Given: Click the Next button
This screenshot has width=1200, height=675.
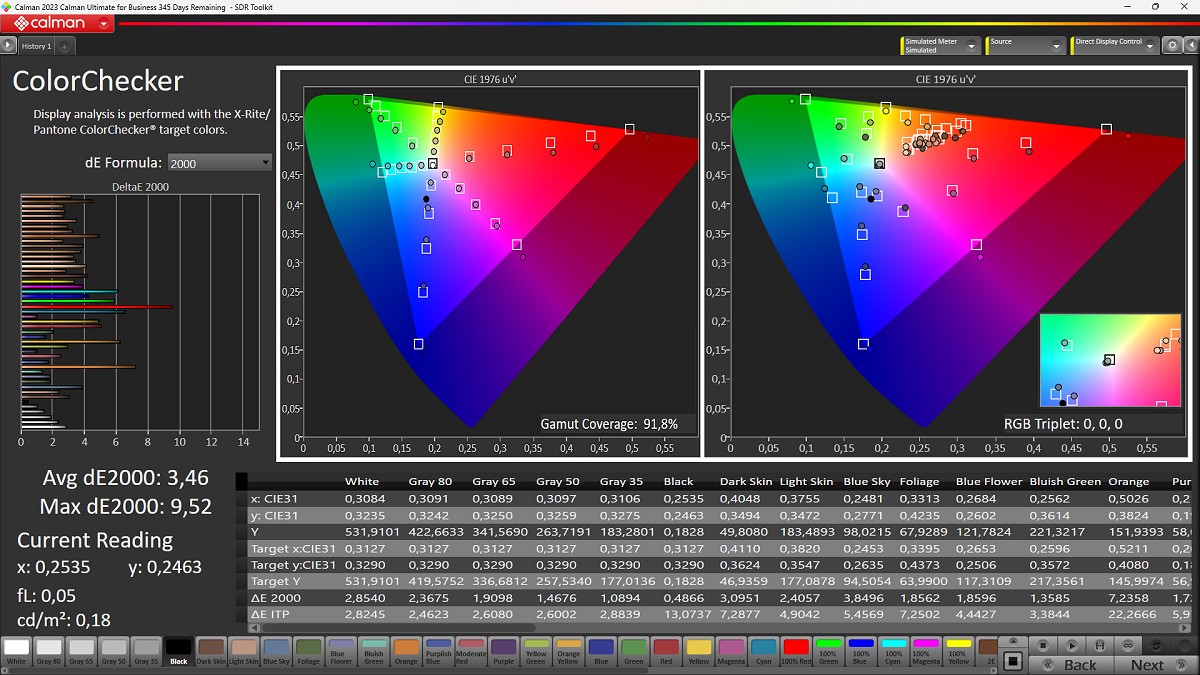Looking at the screenshot, I should 1146,664.
